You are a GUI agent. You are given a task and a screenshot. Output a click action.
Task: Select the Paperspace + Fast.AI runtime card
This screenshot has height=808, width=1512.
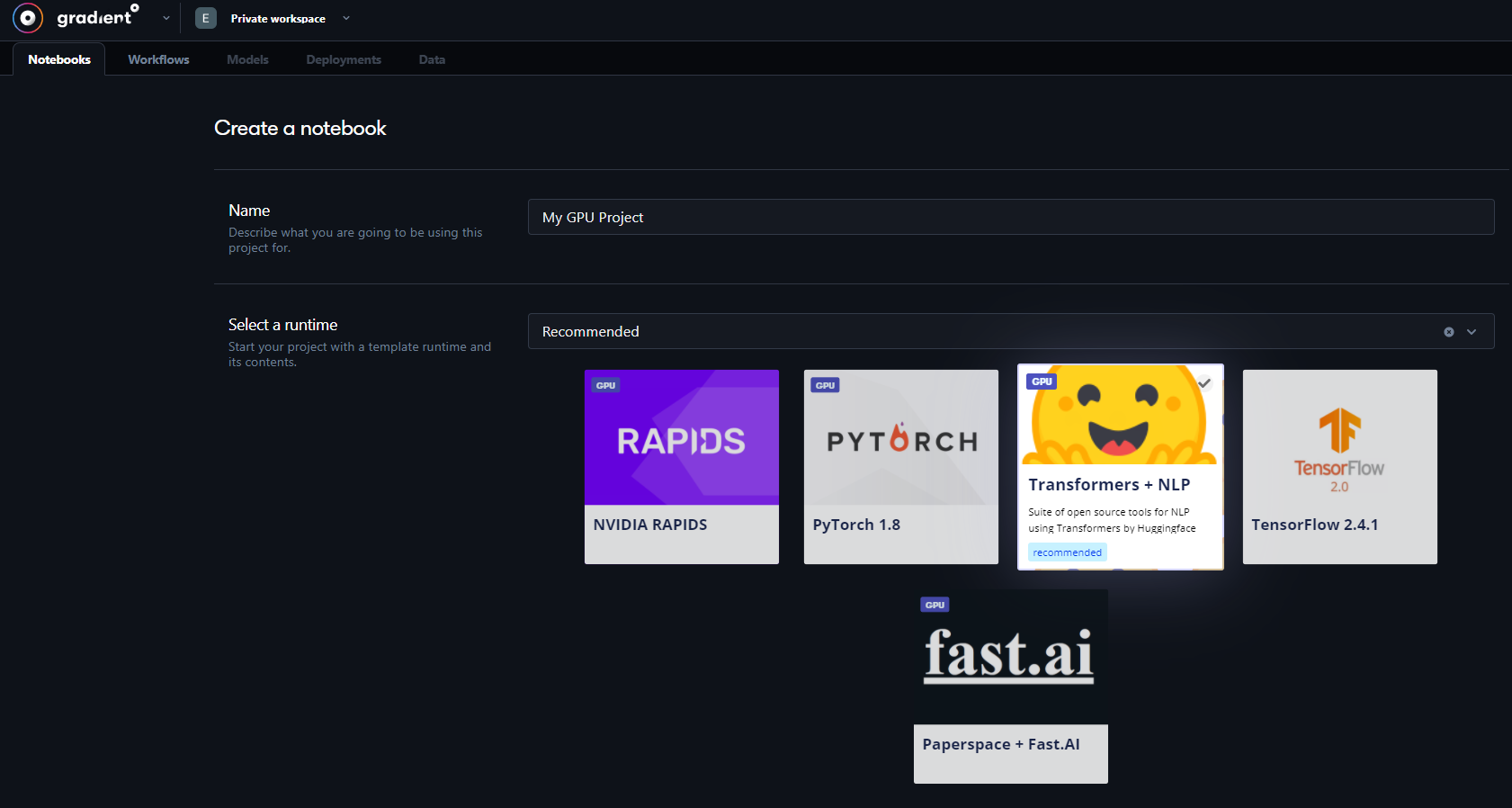point(1011,687)
